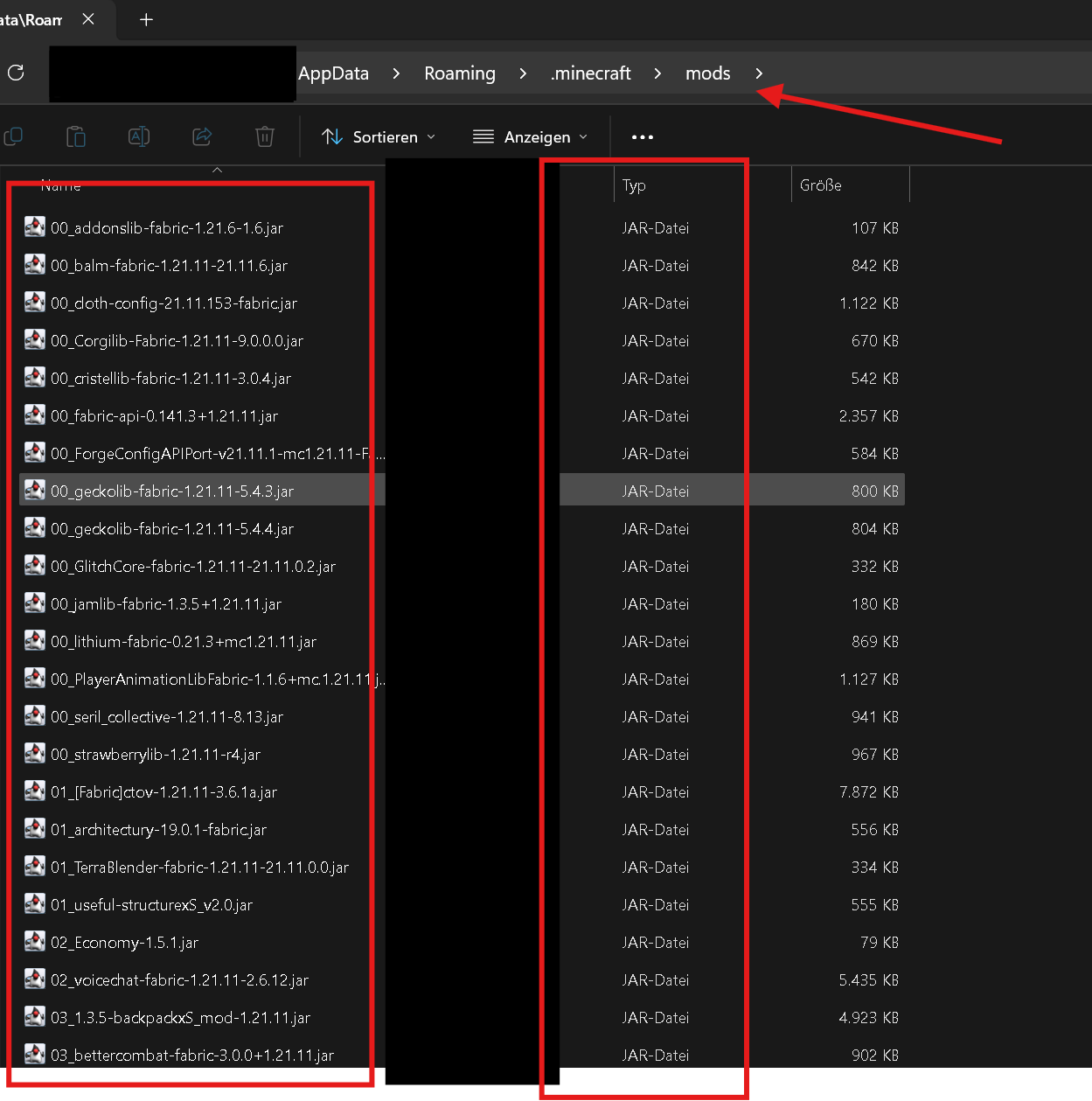
Task: Click the Delete trash icon
Action: [x=265, y=136]
